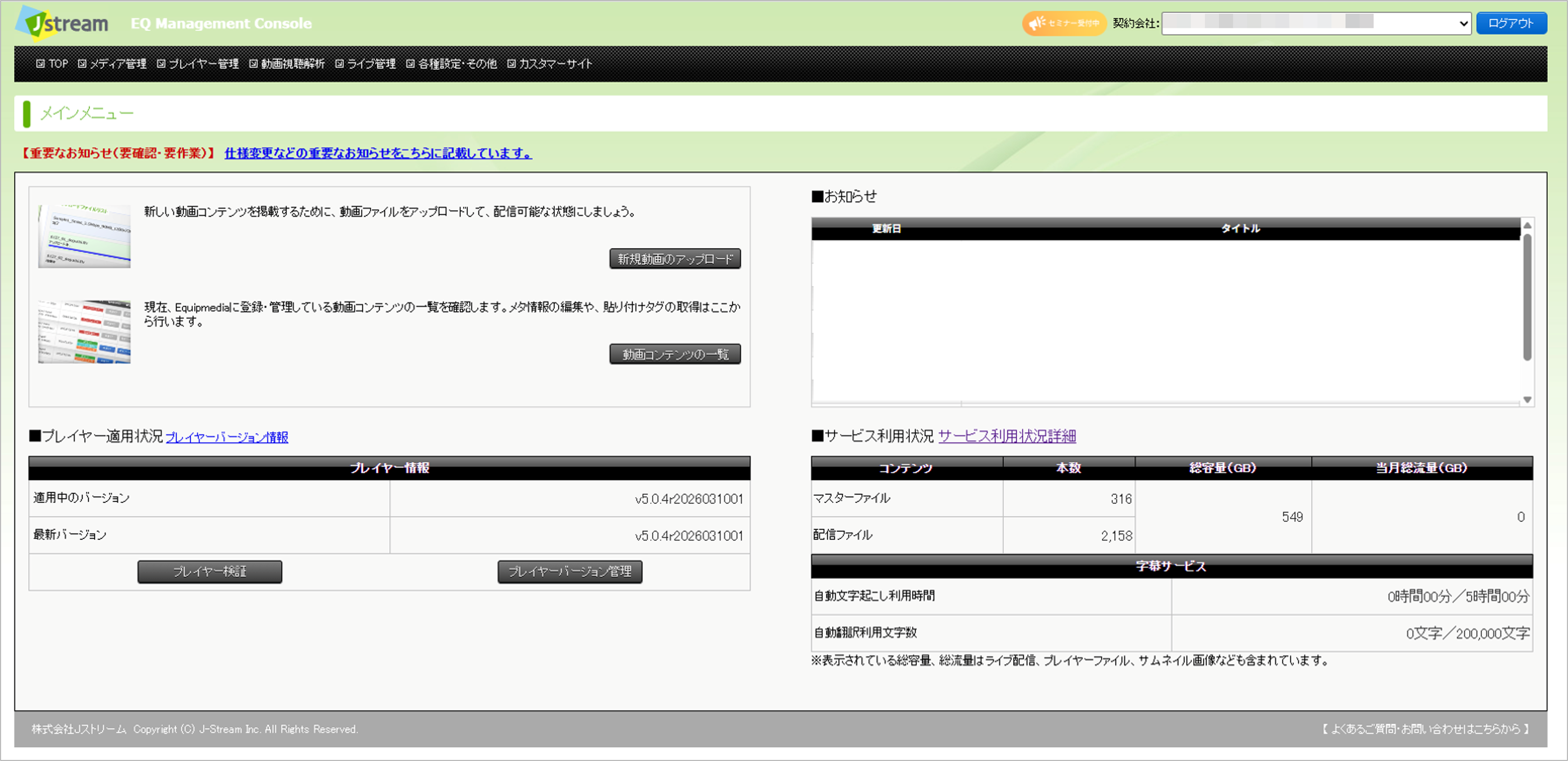
Task: Click the 更新日 column header
Action: click(x=886, y=229)
